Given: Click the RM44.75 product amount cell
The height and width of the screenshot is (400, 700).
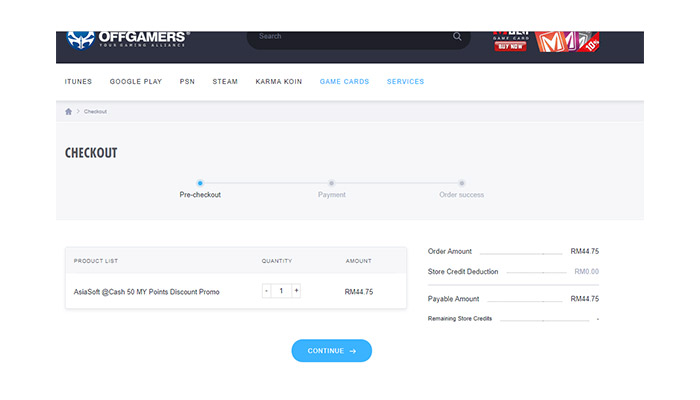Looking at the screenshot, I should [x=358, y=292].
